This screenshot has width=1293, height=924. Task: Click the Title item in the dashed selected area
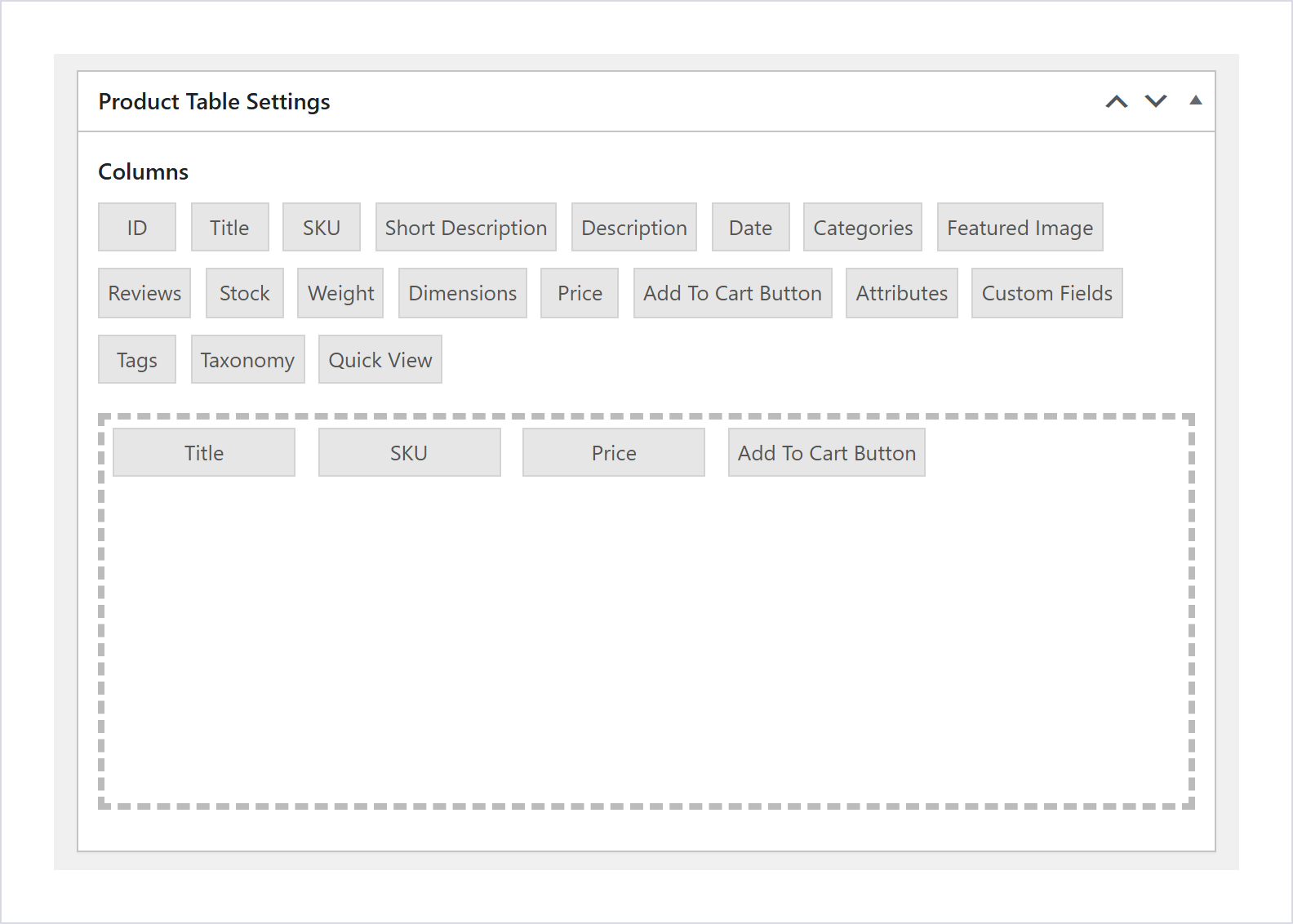click(x=204, y=452)
